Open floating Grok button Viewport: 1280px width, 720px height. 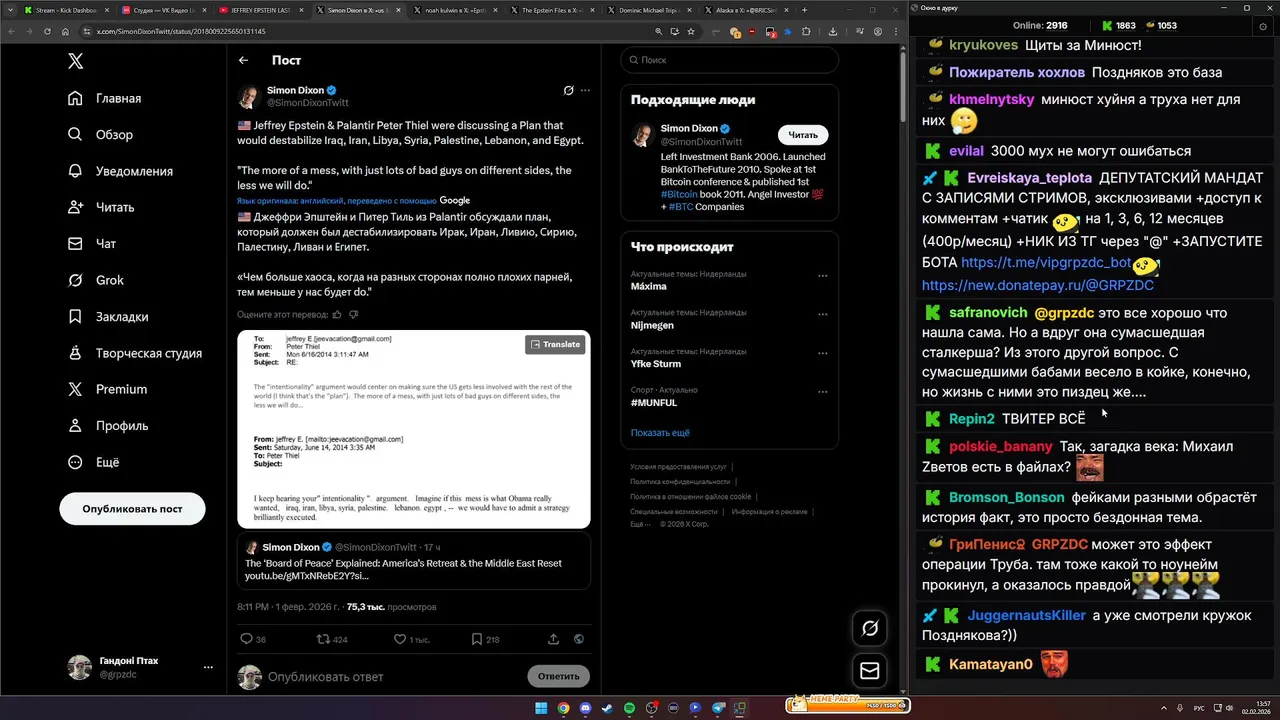(x=870, y=628)
